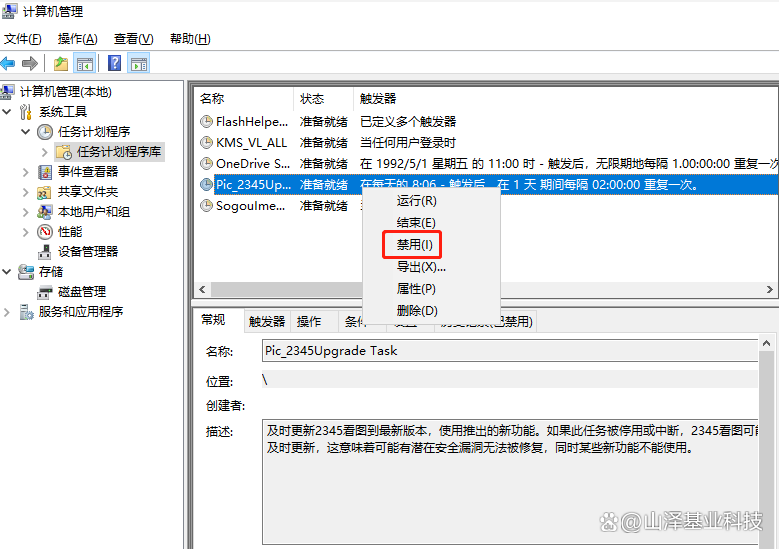
Task: Click the 计算机管理(本地) root icon
Action: [x=7, y=92]
